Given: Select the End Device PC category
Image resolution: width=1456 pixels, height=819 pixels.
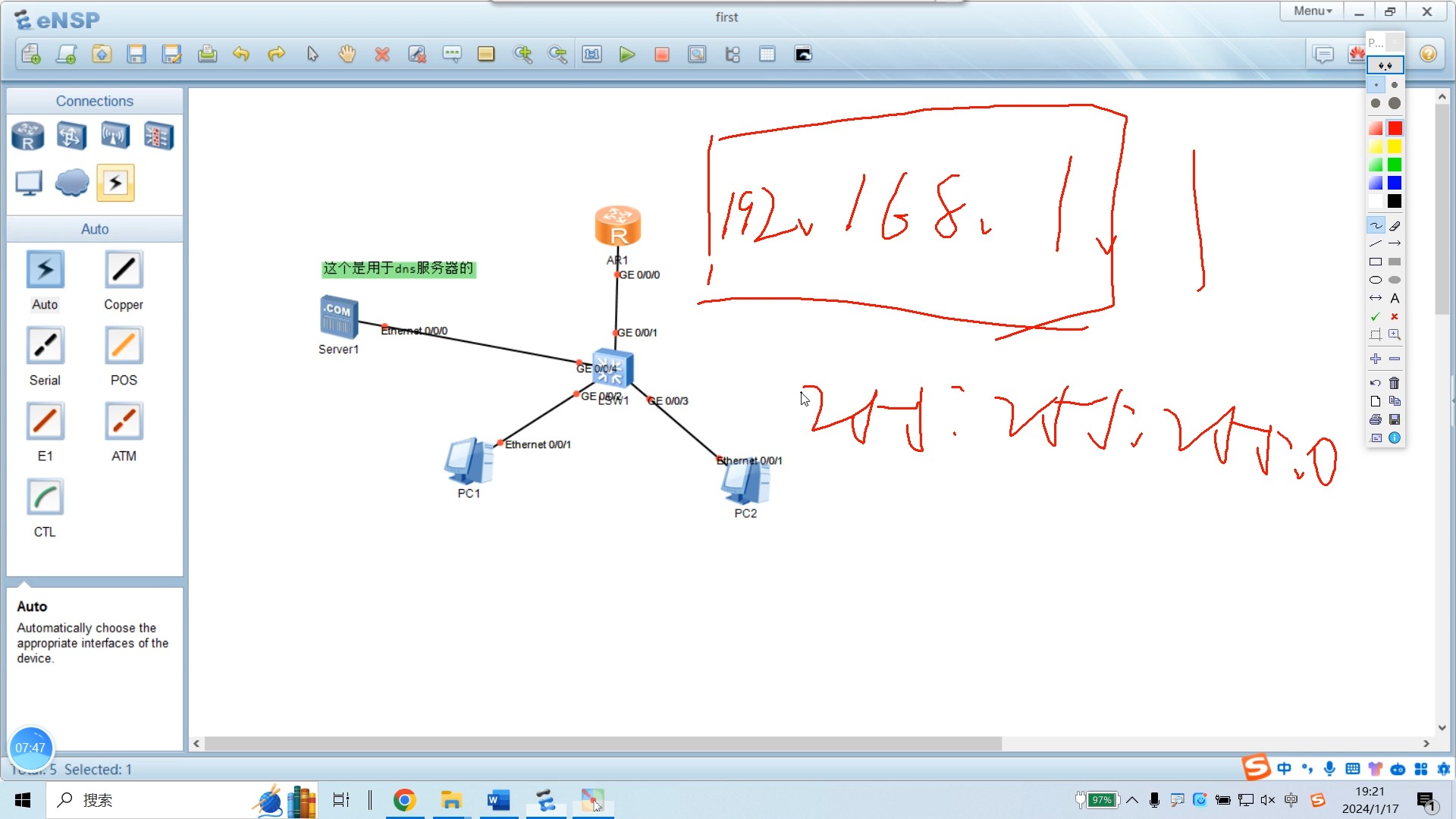Looking at the screenshot, I should tap(29, 183).
